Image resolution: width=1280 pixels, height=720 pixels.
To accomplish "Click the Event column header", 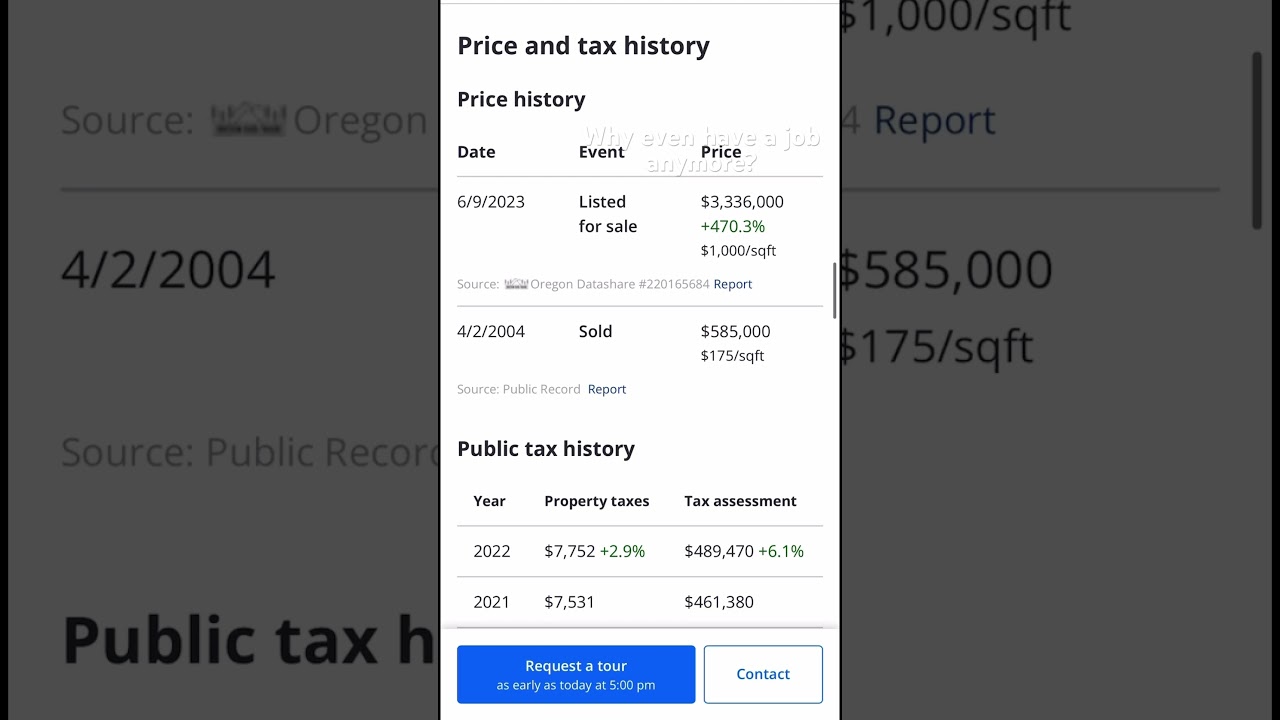I will [x=601, y=152].
